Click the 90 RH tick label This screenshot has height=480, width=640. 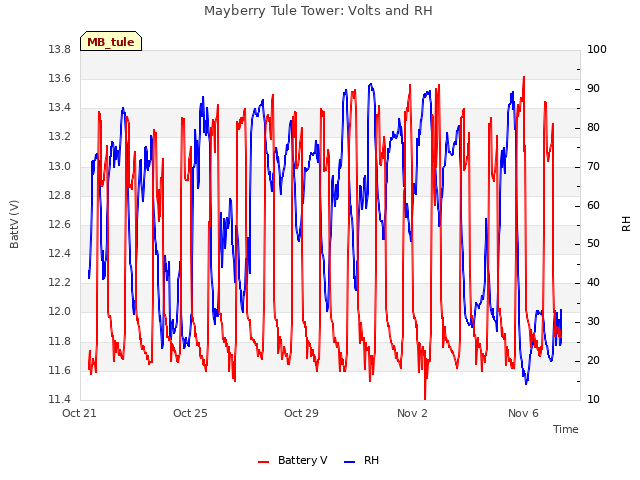click(x=593, y=89)
